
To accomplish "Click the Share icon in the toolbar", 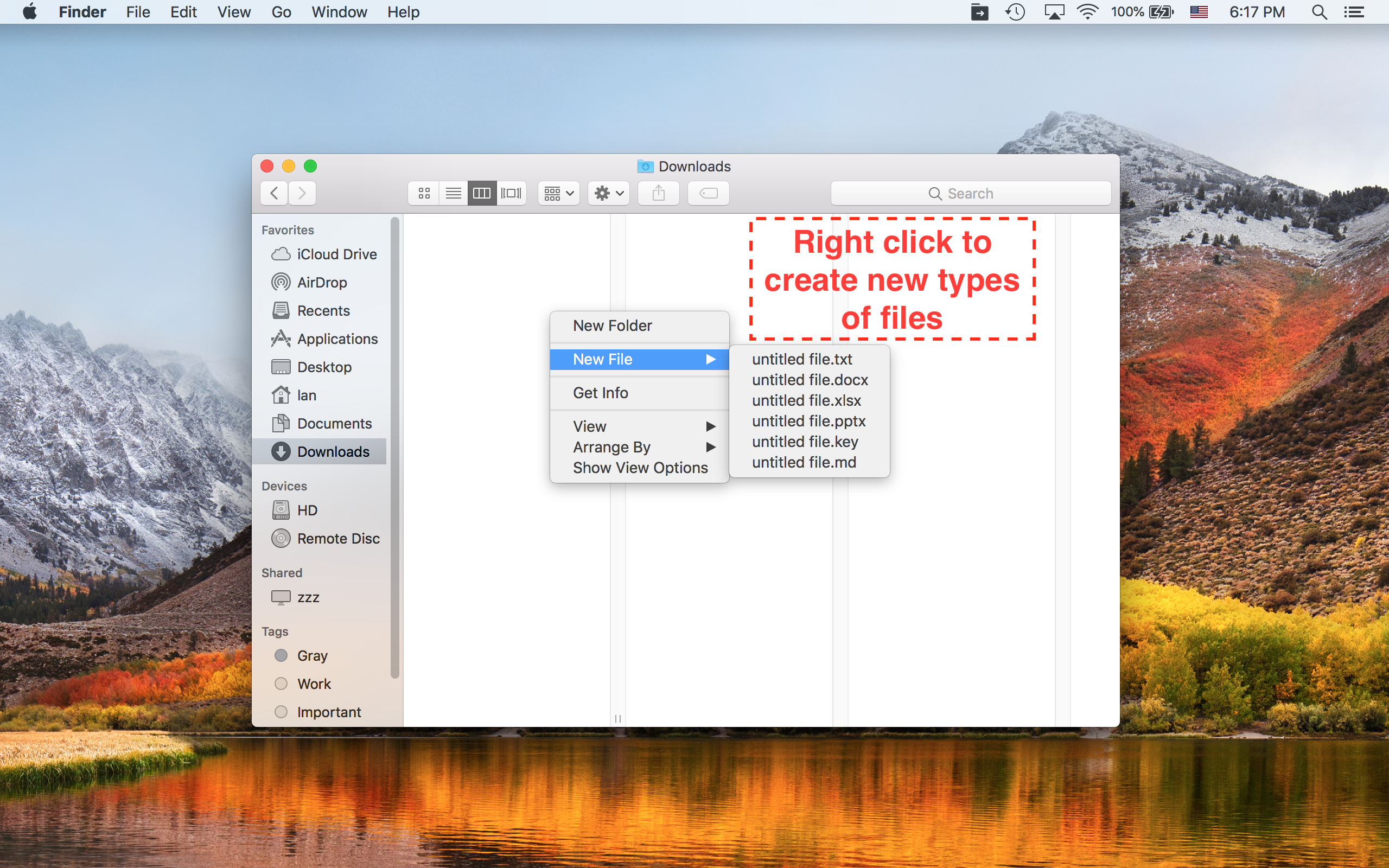I will point(658,193).
